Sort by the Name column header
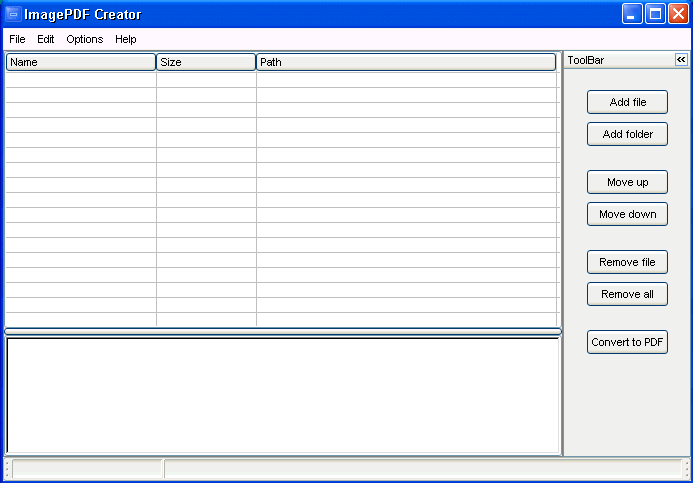 click(81, 62)
